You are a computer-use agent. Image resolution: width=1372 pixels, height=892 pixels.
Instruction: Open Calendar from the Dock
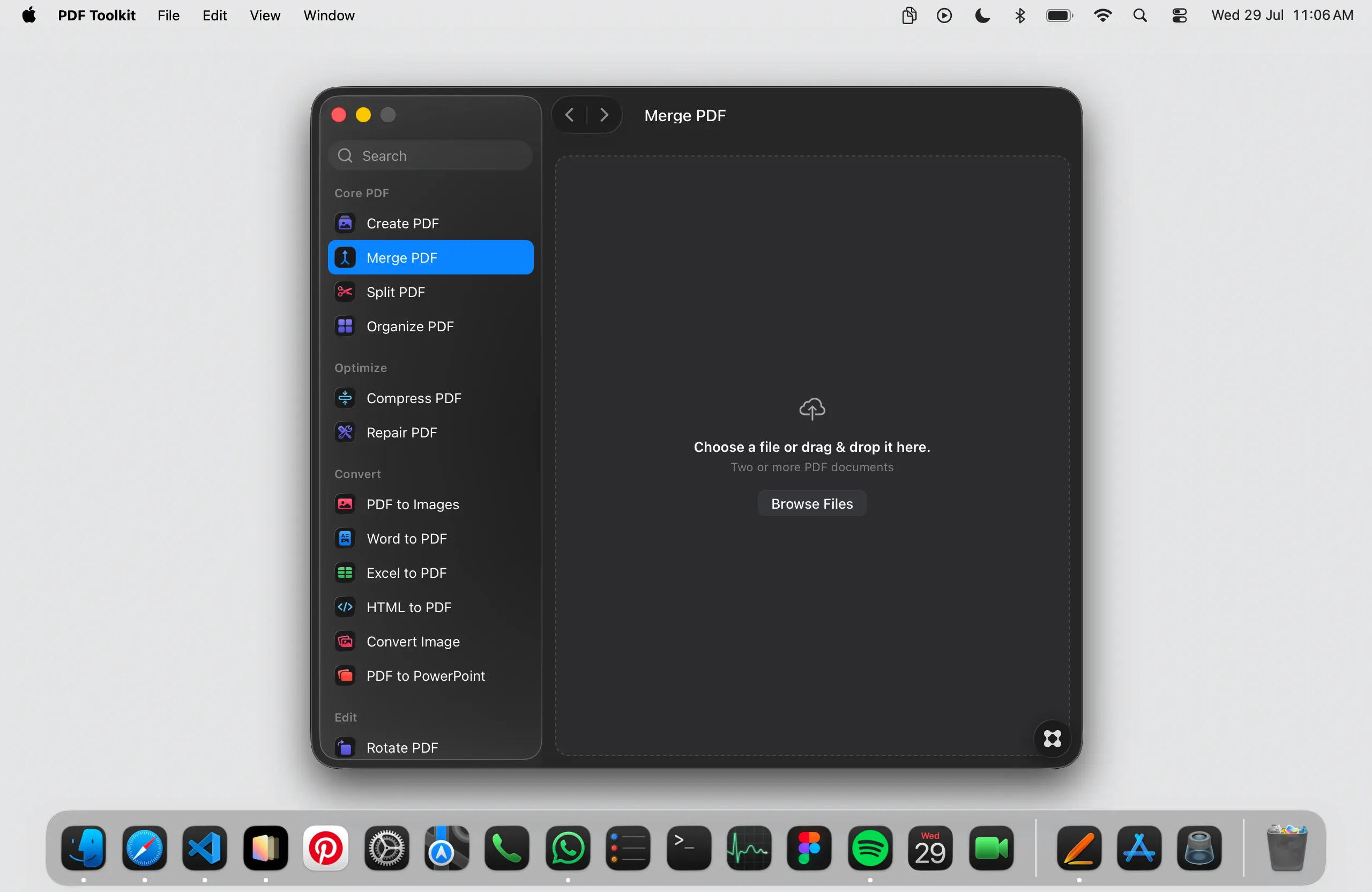coord(930,848)
